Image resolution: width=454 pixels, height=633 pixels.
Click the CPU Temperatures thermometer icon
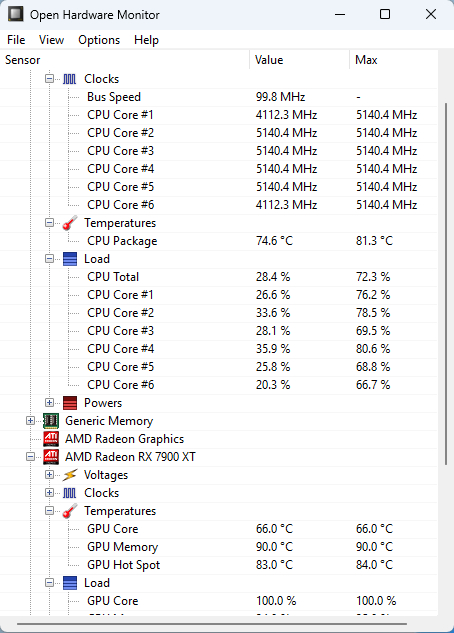tap(69, 223)
